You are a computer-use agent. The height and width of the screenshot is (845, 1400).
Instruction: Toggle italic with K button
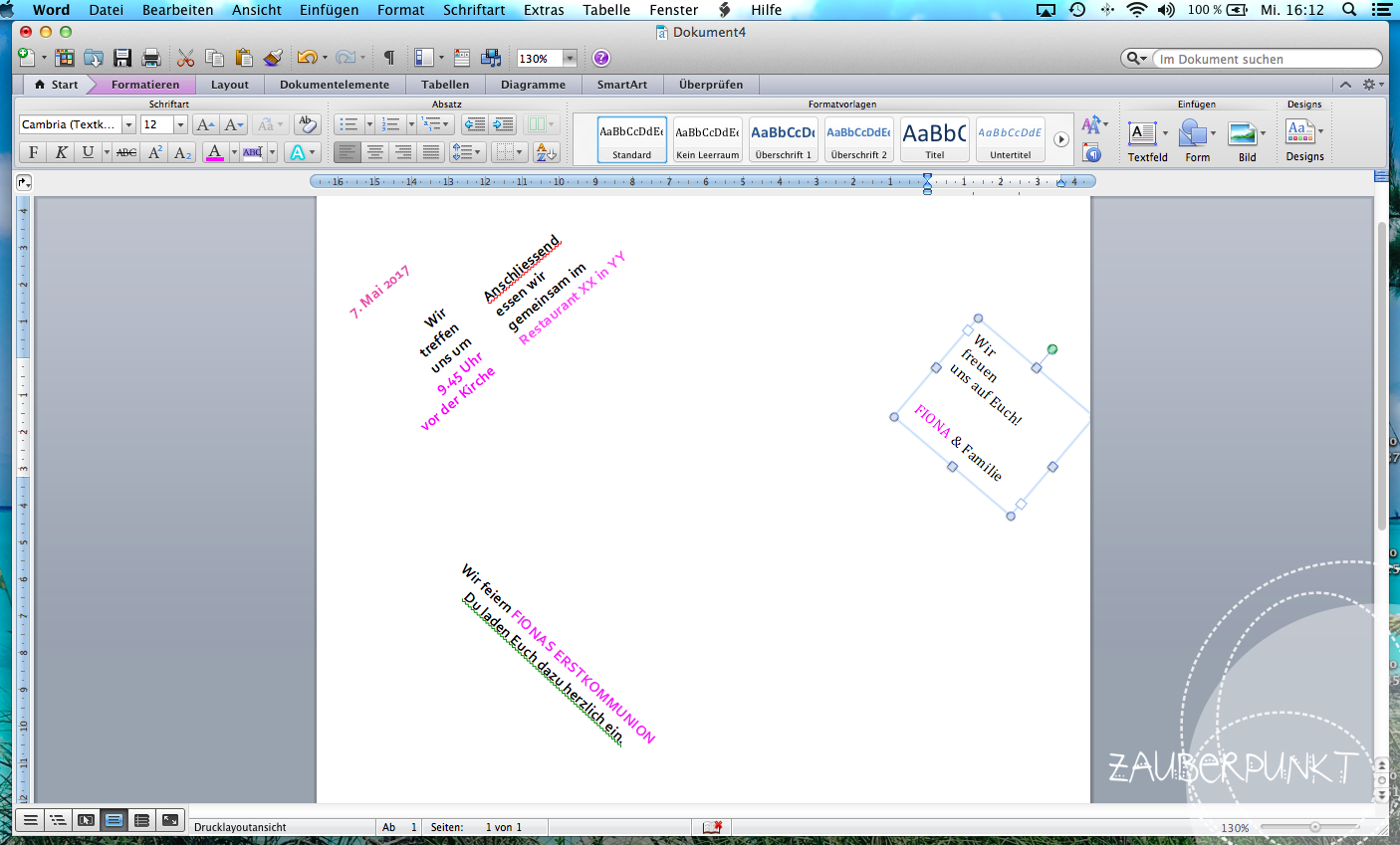coord(61,152)
